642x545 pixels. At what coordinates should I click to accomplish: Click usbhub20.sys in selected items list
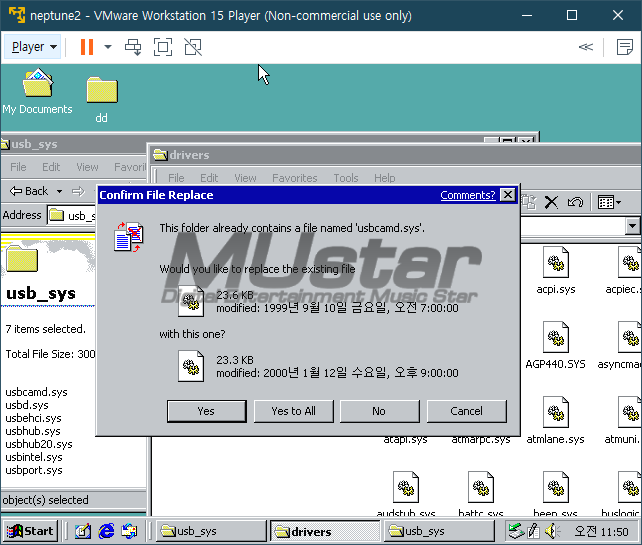[x=39, y=444]
